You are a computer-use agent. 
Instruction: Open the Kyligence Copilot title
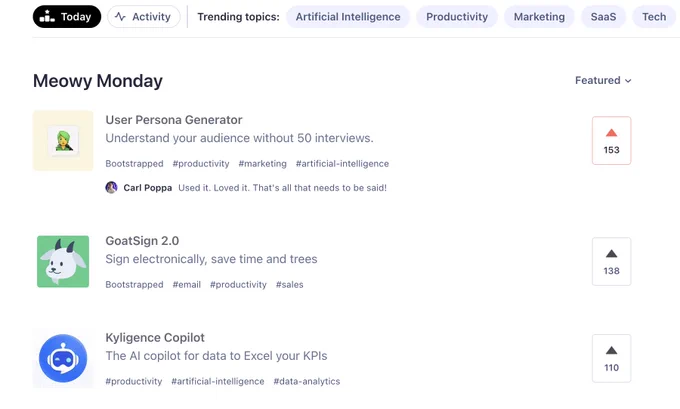[155, 337]
